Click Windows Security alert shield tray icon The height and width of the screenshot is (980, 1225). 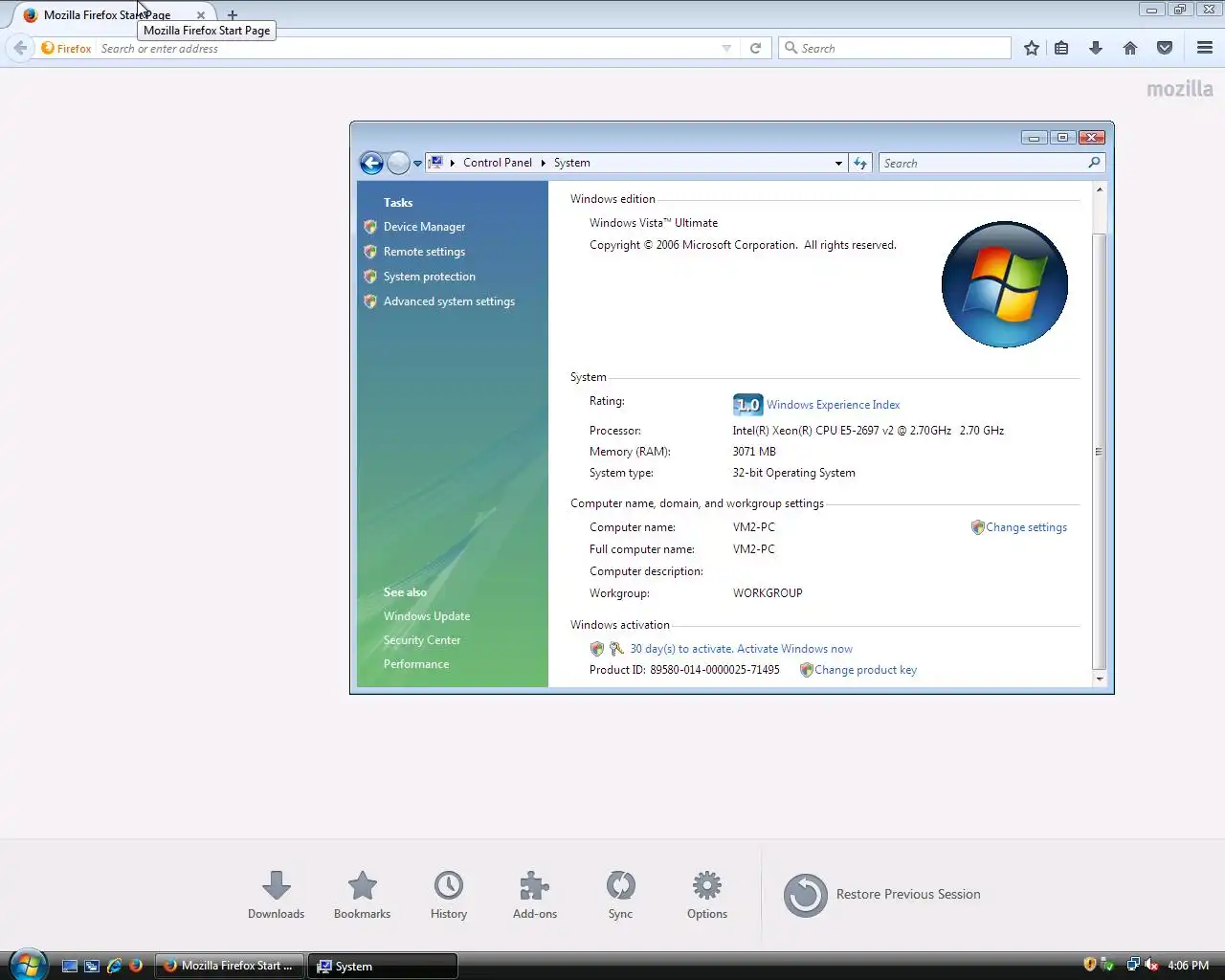pyautogui.click(x=1089, y=965)
